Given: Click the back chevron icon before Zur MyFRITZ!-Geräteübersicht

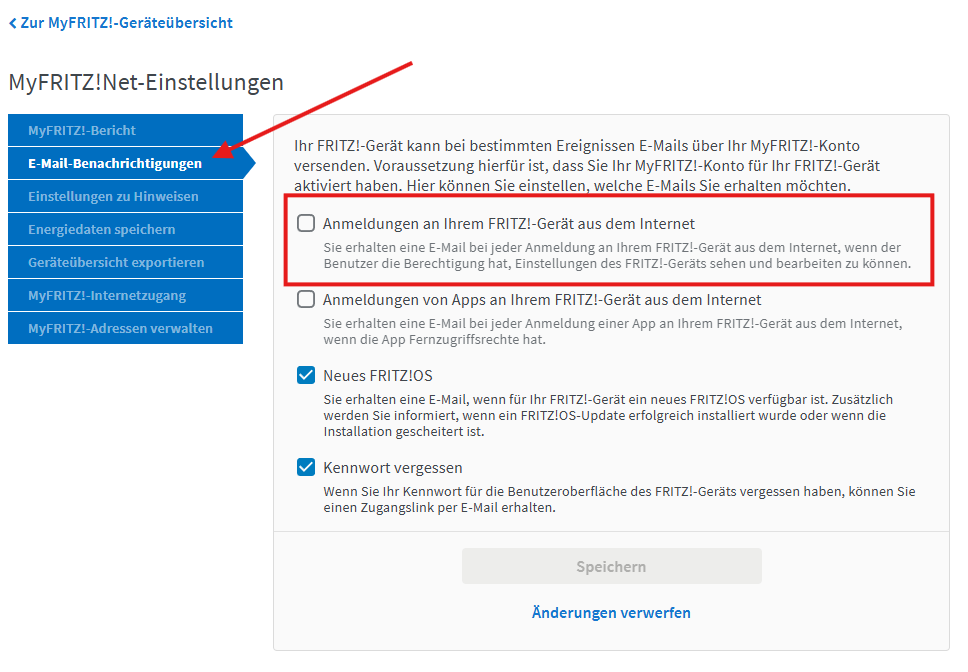Looking at the screenshot, I should click(12, 22).
